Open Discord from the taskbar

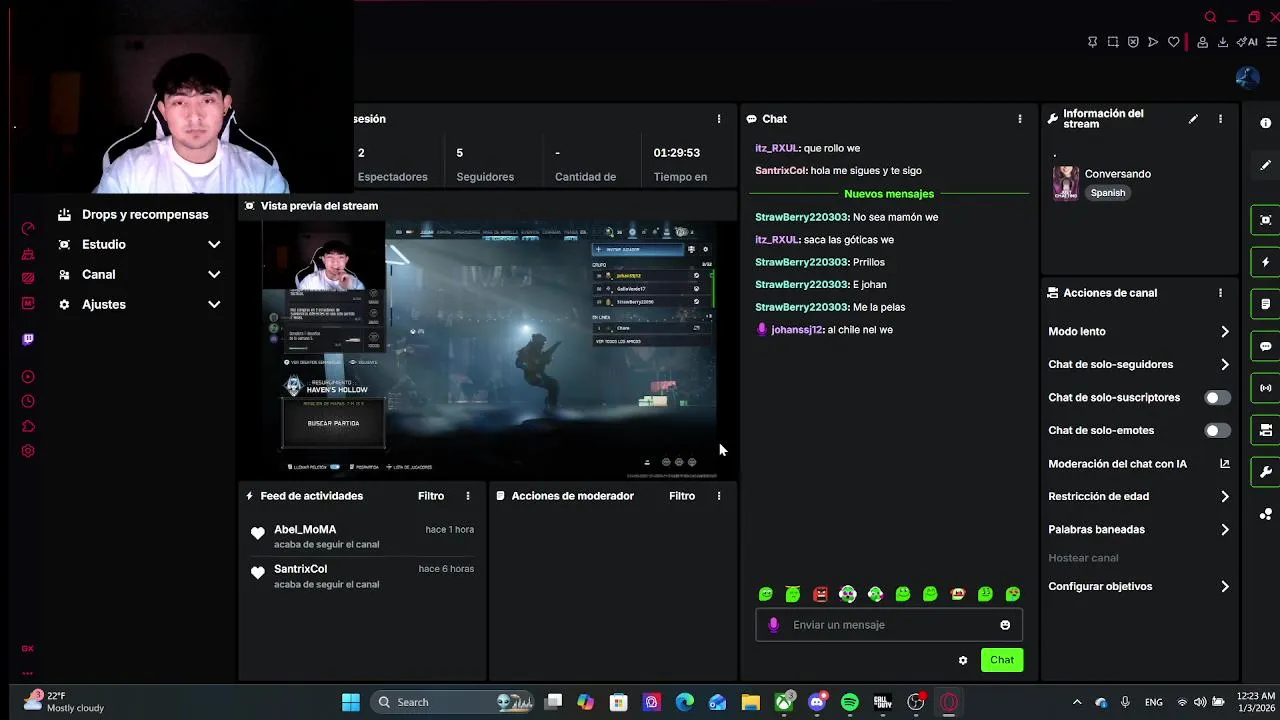point(817,702)
